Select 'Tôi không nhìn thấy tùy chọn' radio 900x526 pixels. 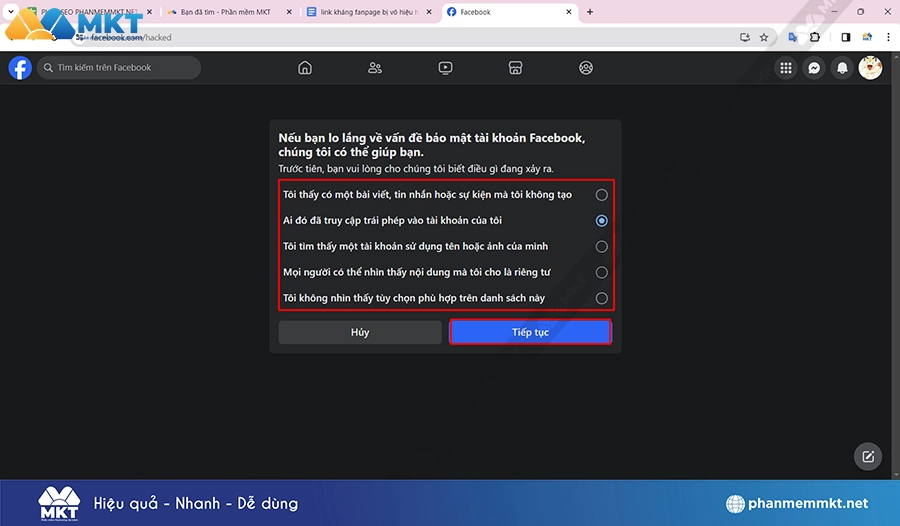point(601,298)
